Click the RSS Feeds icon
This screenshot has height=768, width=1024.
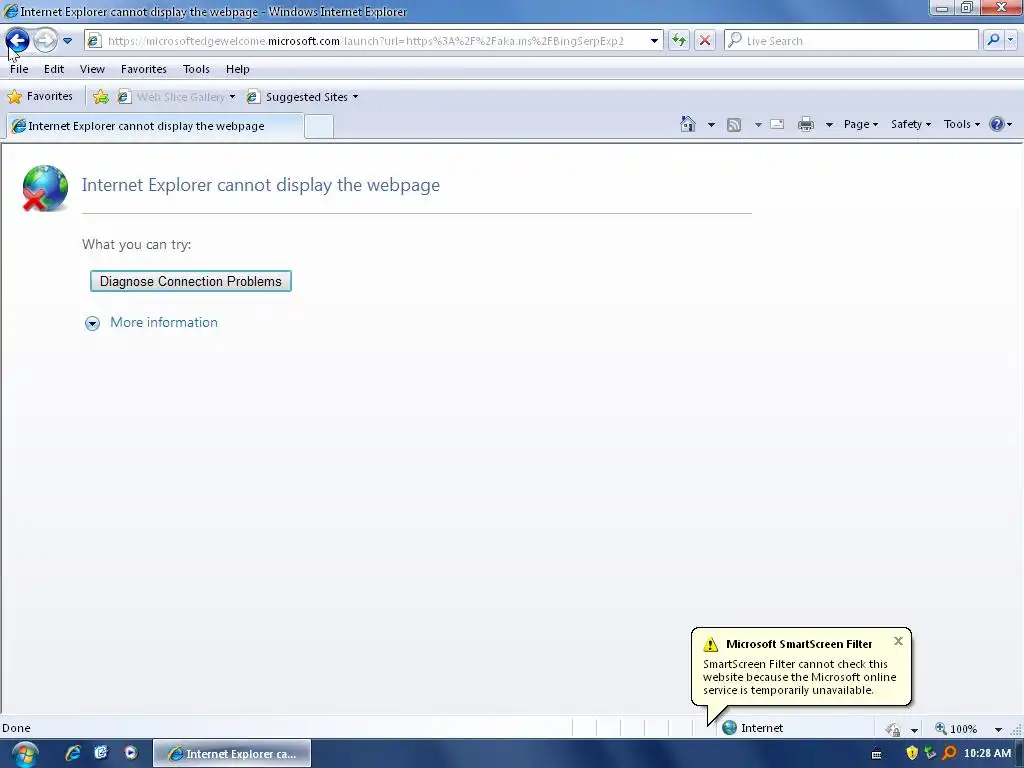(x=734, y=125)
